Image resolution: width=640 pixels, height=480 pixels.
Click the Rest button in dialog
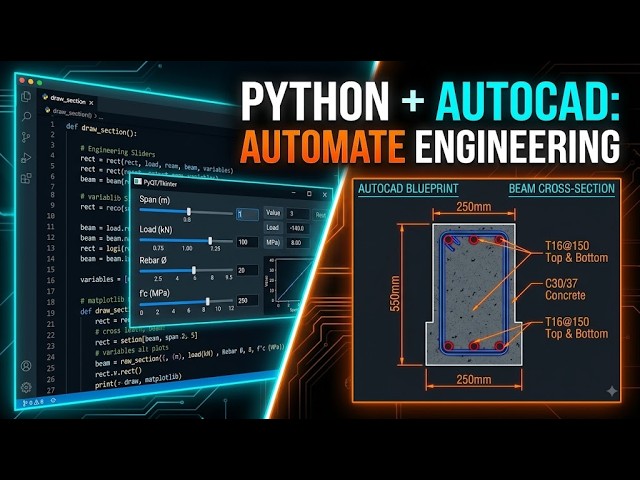[320, 215]
